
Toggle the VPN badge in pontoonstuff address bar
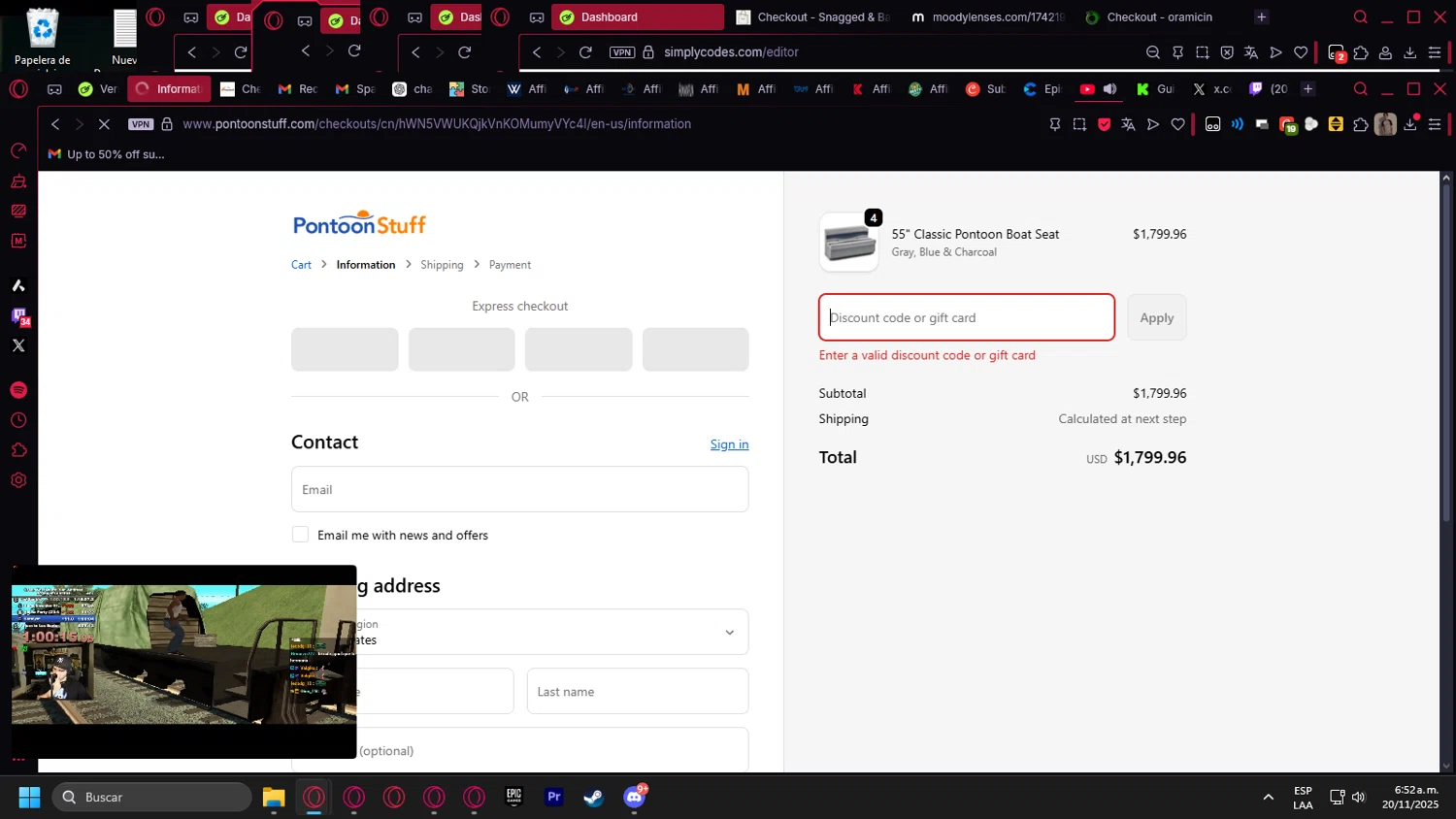(141, 124)
